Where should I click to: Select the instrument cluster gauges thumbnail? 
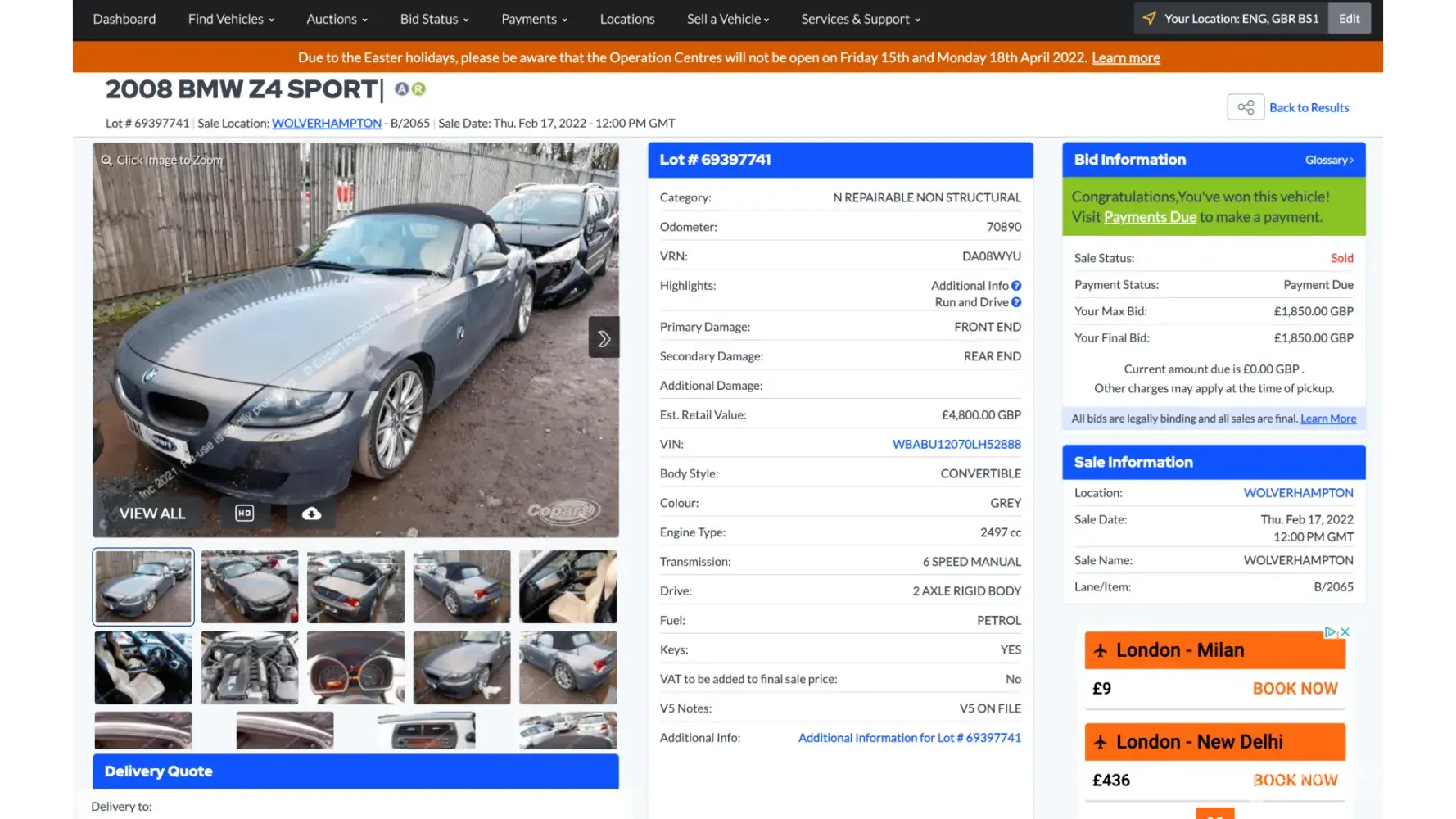pos(355,667)
